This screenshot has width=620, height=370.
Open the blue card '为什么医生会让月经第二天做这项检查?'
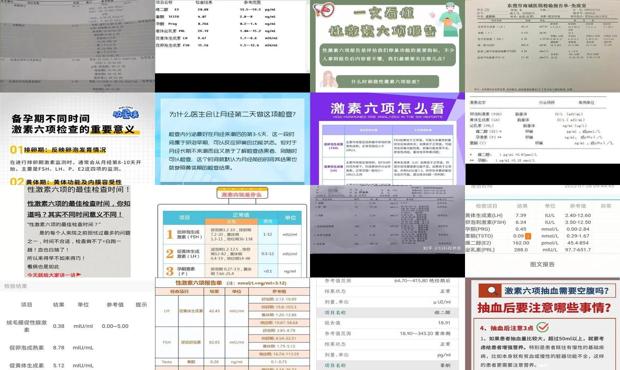(x=232, y=139)
